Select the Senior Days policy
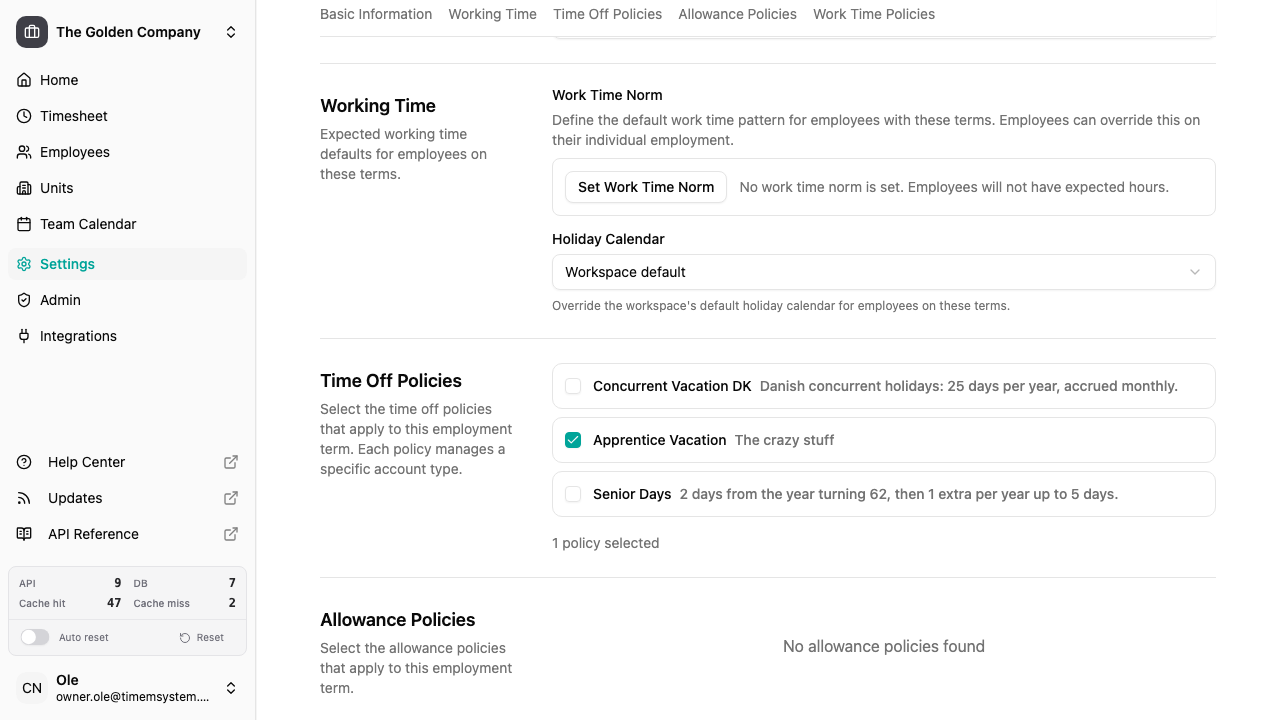The height and width of the screenshot is (720, 1280). click(573, 493)
